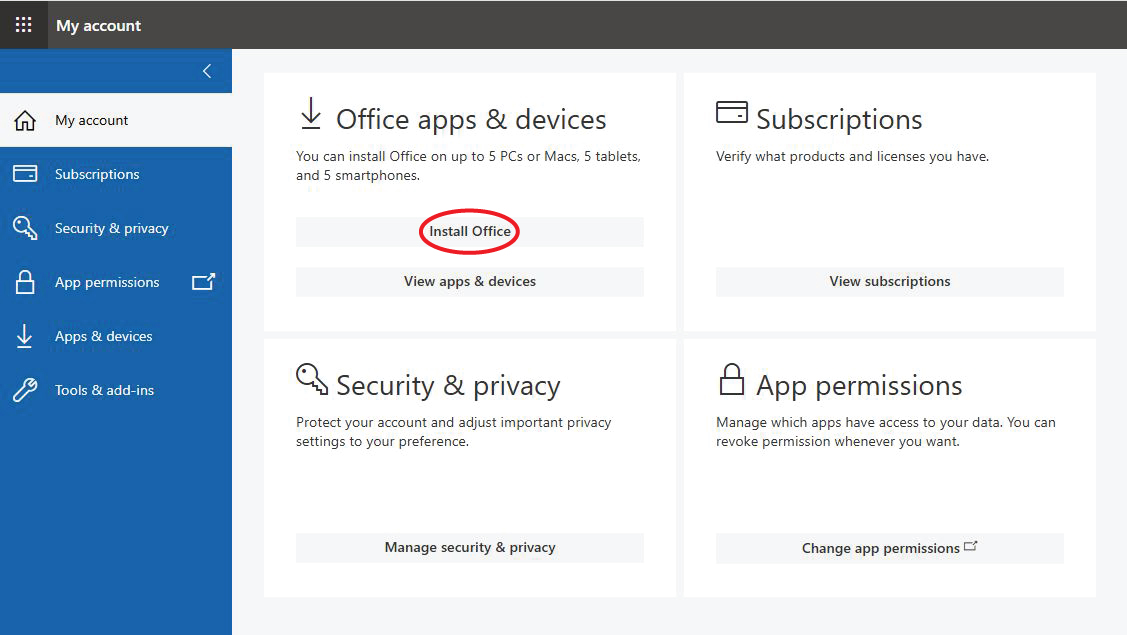The image size is (1127, 635).
Task: Click the download icon in Office apps card
Action: tap(311, 114)
